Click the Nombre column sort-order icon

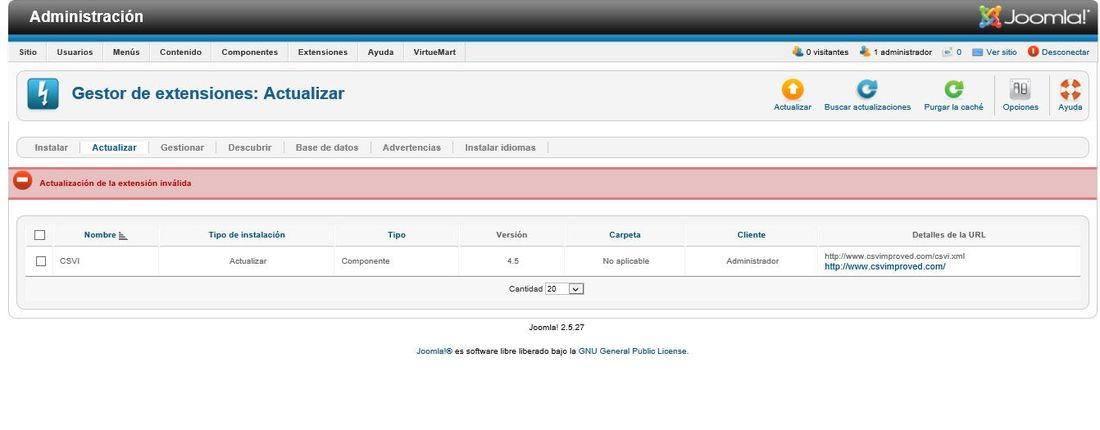coord(123,236)
